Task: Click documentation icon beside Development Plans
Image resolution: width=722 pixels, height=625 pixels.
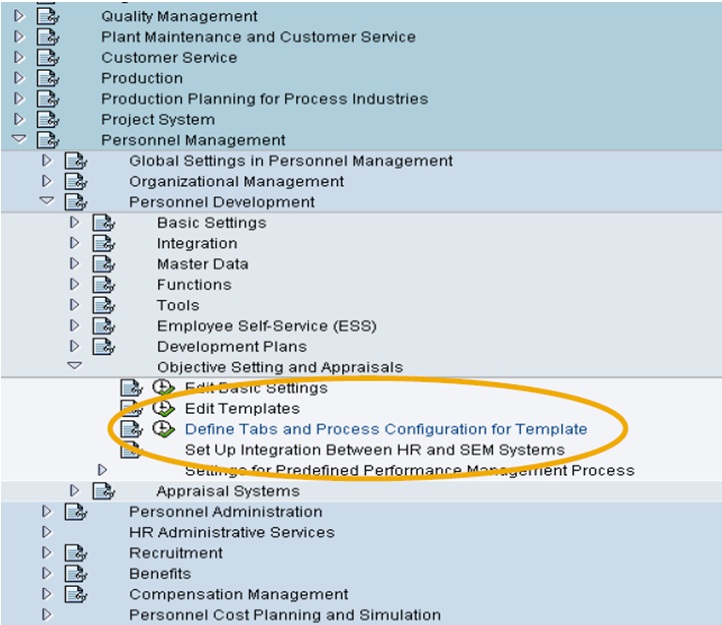Action: tap(104, 347)
